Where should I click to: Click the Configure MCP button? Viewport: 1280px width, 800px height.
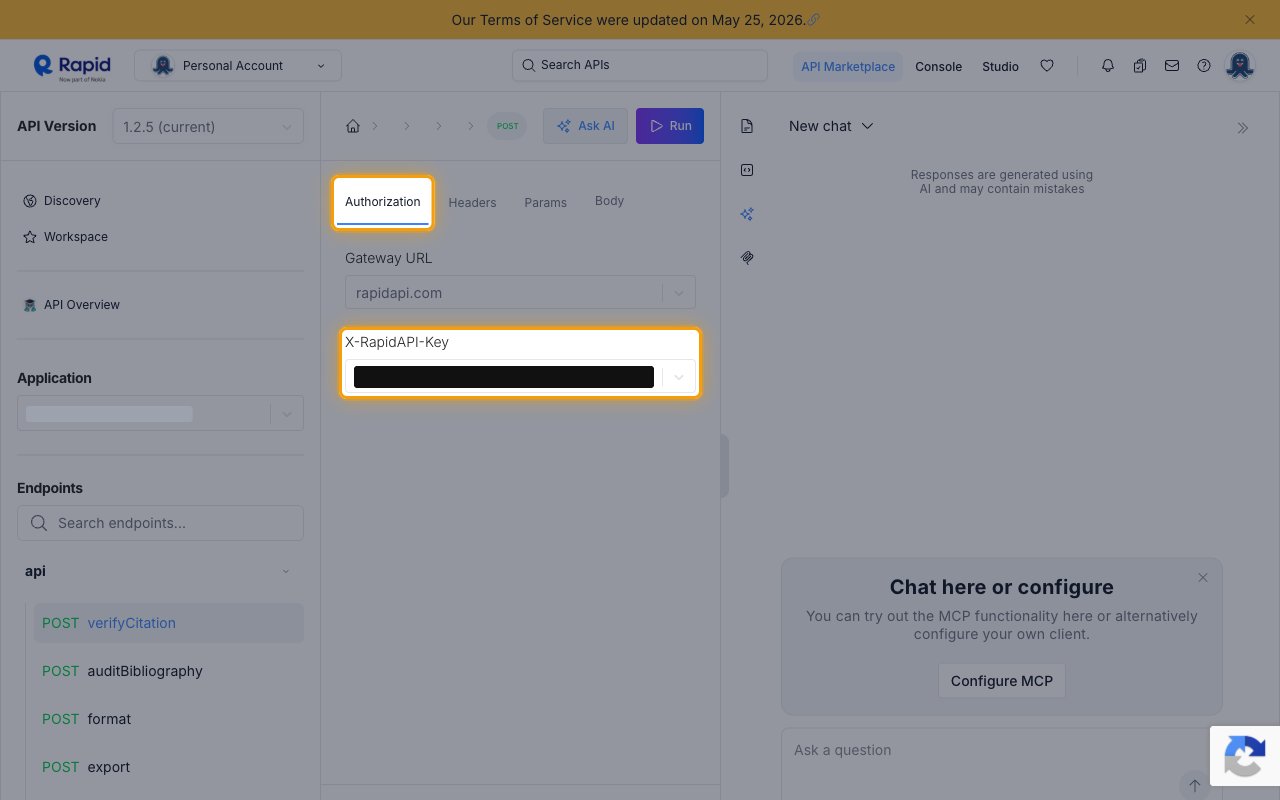tap(1001, 681)
